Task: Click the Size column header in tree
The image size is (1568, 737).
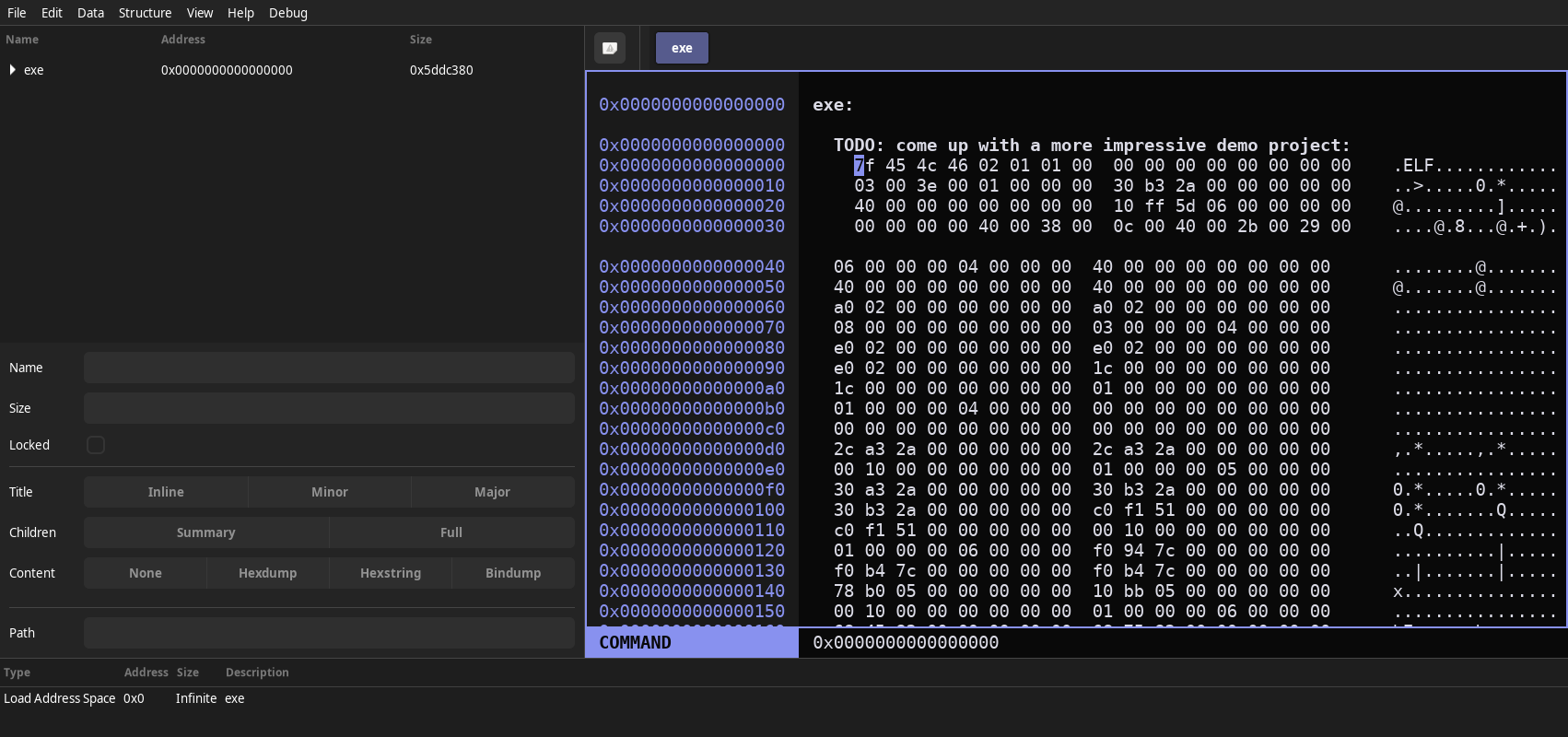Action: (421, 40)
